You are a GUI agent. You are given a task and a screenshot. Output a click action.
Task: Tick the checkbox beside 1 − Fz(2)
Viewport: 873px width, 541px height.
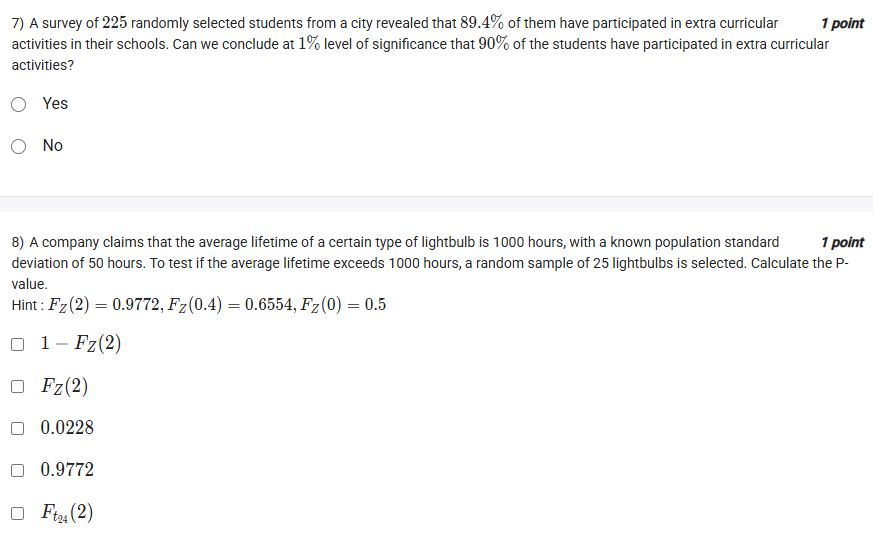coord(18,344)
